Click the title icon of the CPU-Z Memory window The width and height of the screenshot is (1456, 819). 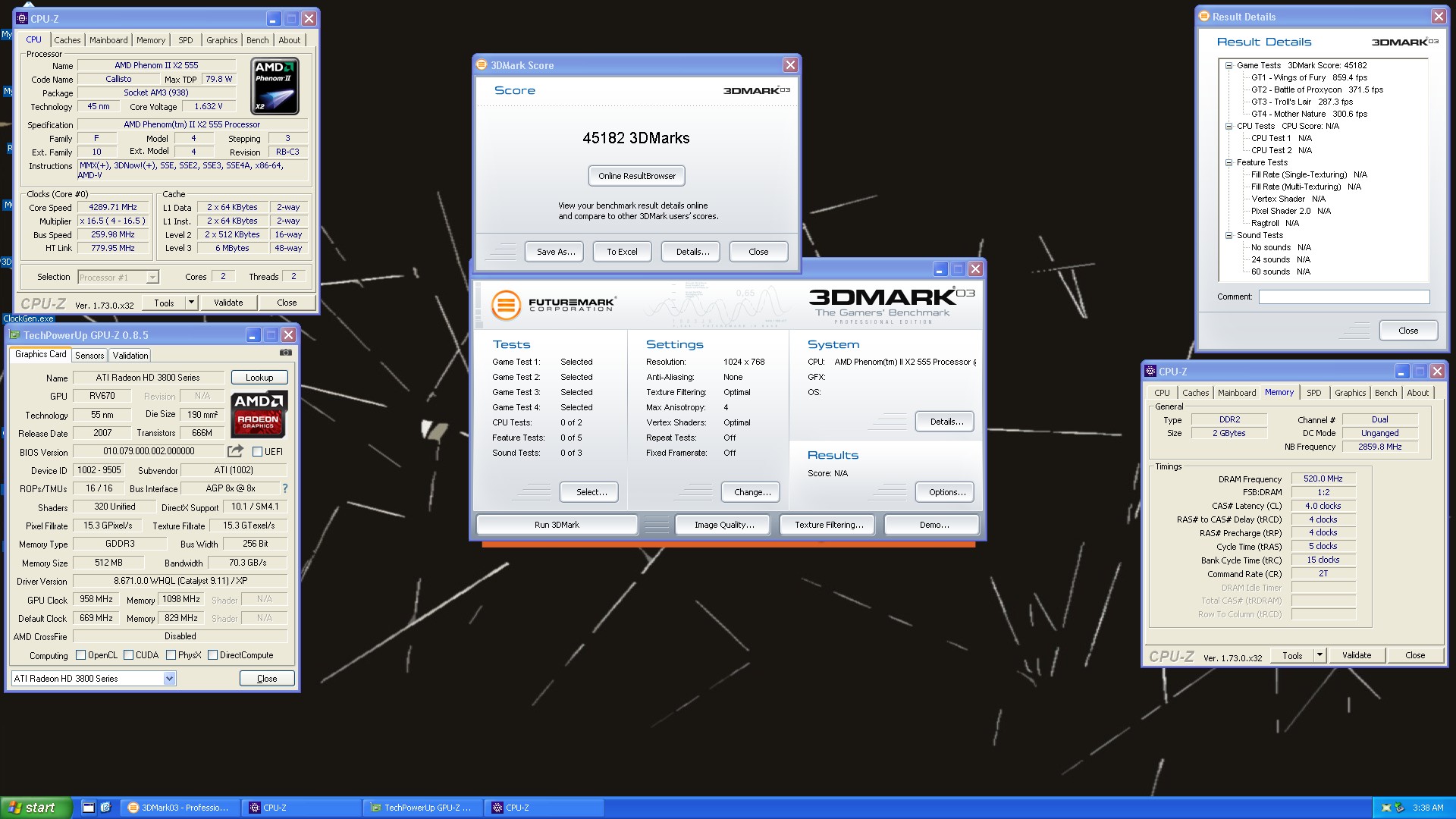pos(1150,372)
